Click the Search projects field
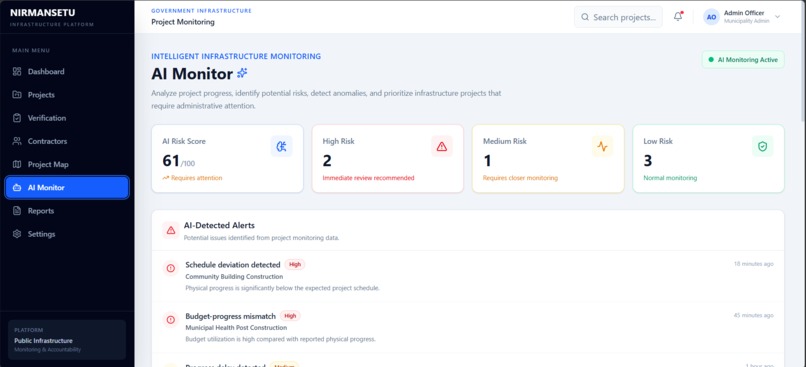The image size is (806, 367). [x=618, y=17]
